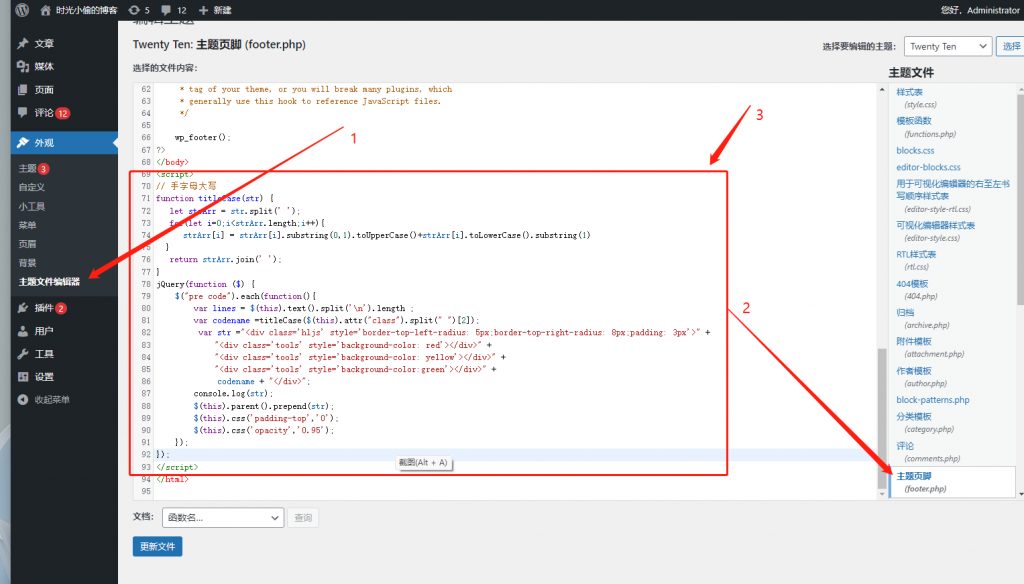Viewport: 1024px width, 584px height.
Task: Click the 查询 lookup button
Action: coord(303,517)
